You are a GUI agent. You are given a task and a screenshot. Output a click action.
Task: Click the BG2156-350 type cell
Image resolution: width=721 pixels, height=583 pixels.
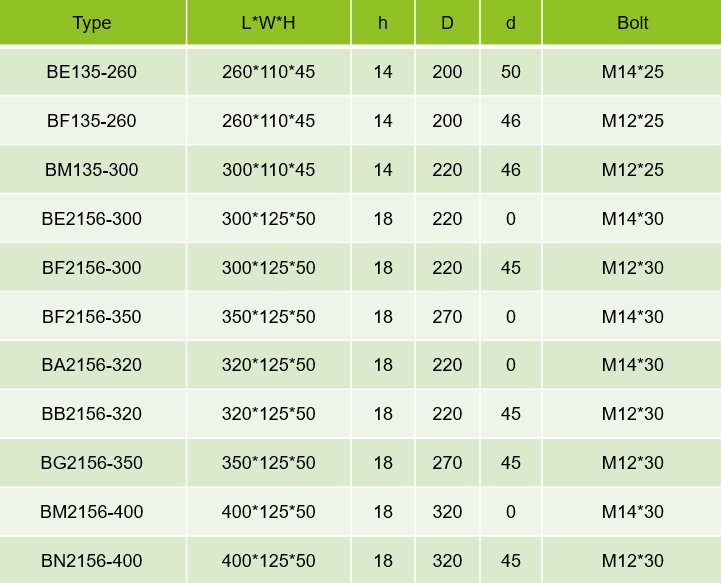[x=92, y=463]
